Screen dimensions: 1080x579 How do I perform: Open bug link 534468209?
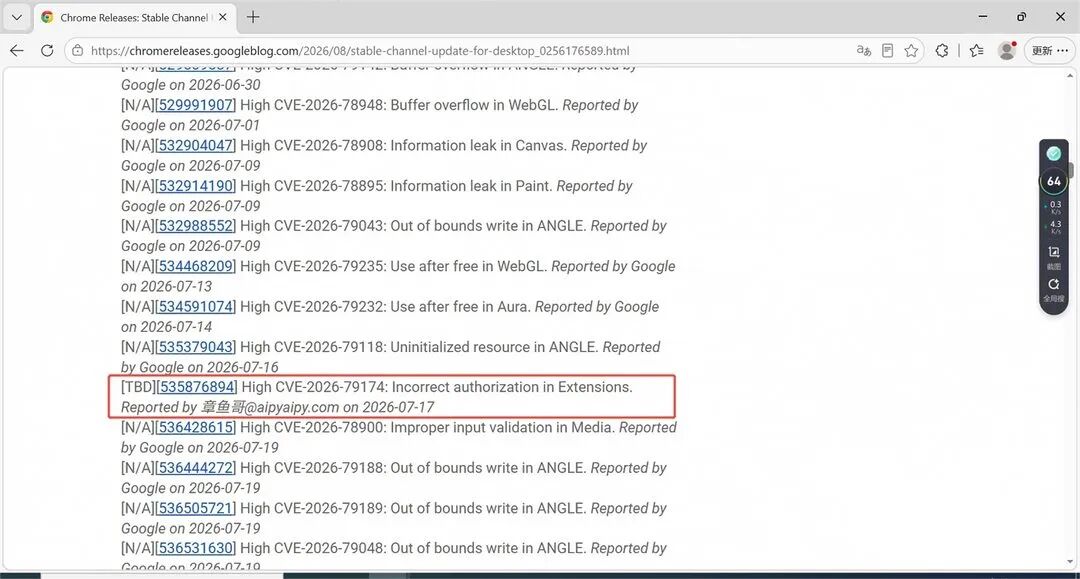(x=196, y=266)
